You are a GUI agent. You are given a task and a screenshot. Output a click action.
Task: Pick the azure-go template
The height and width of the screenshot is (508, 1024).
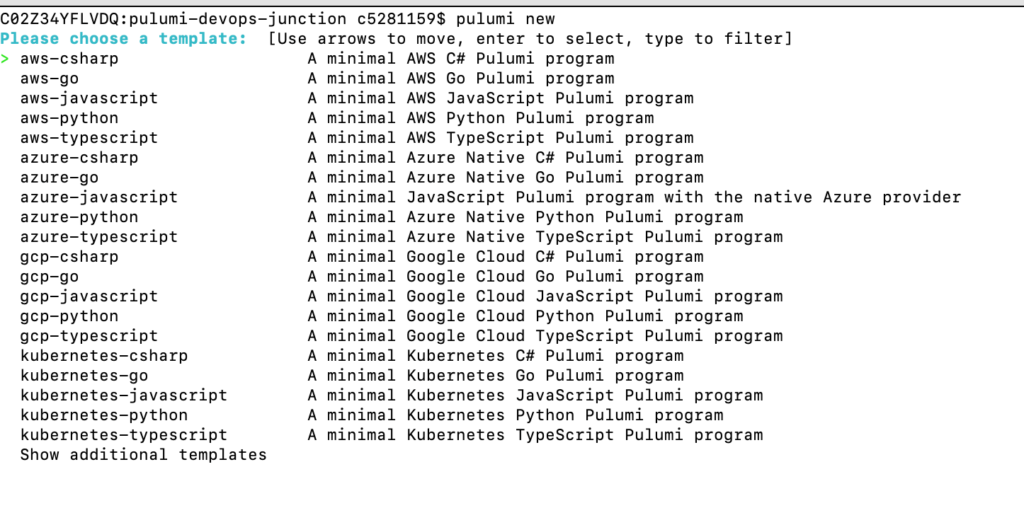click(362, 178)
